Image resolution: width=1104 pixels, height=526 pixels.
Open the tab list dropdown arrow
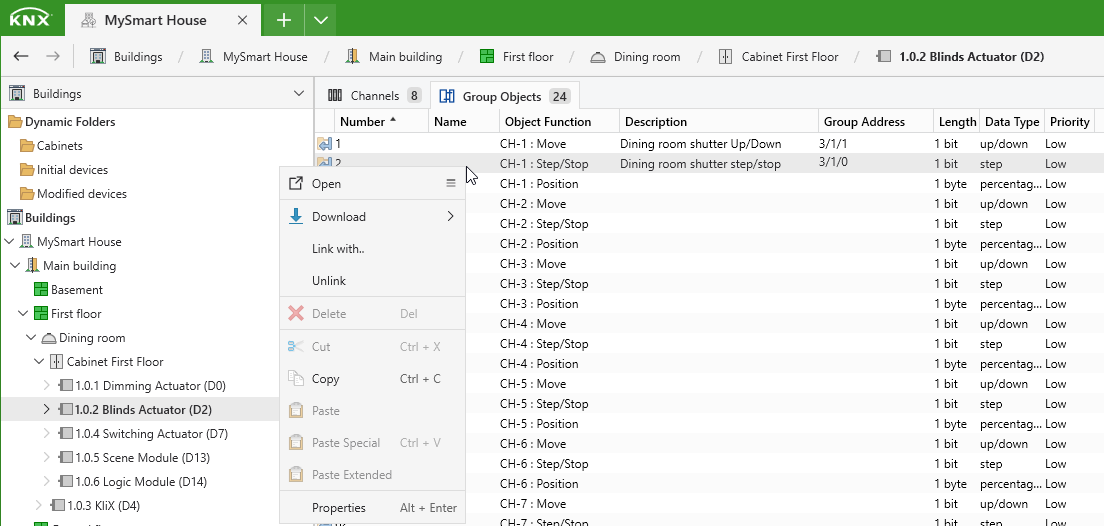click(x=320, y=20)
